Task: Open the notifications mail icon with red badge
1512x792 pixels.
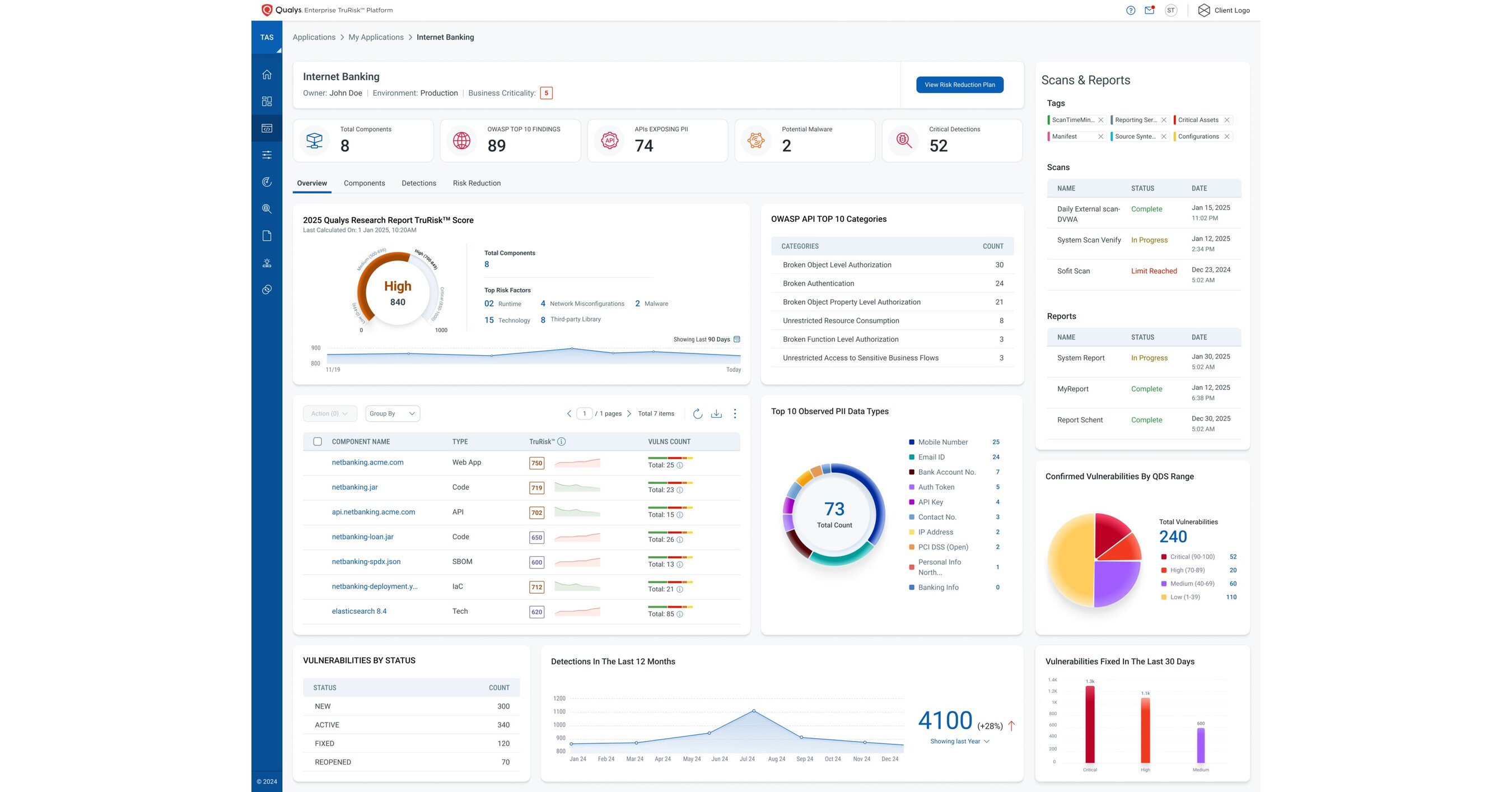Action: 1150,10
